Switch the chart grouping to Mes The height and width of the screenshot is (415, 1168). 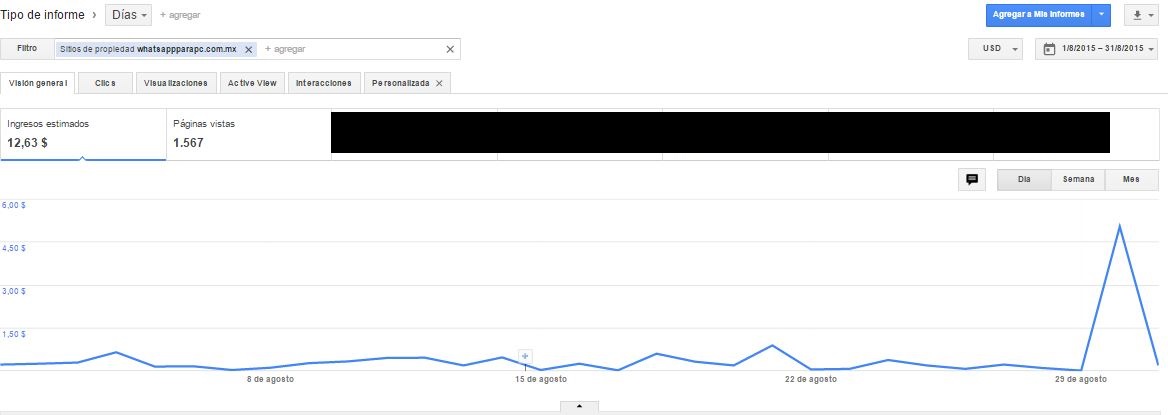coord(1131,180)
